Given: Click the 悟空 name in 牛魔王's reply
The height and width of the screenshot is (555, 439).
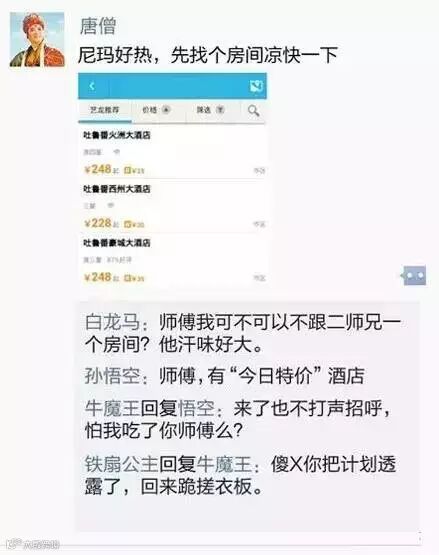Looking at the screenshot, I should (196, 409).
